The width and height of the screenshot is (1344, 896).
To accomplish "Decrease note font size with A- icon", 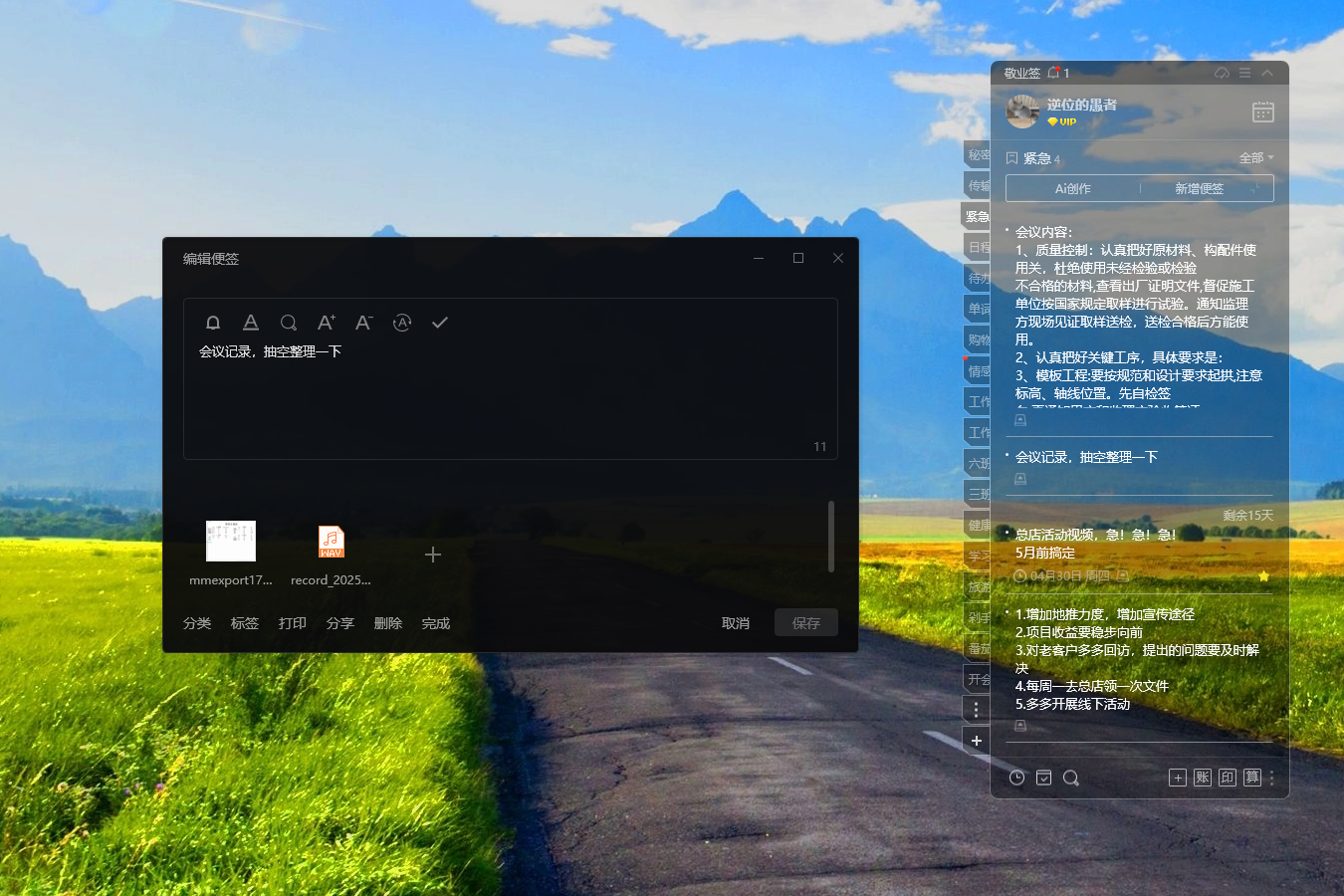I will pyautogui.click(x=363, y=322).
